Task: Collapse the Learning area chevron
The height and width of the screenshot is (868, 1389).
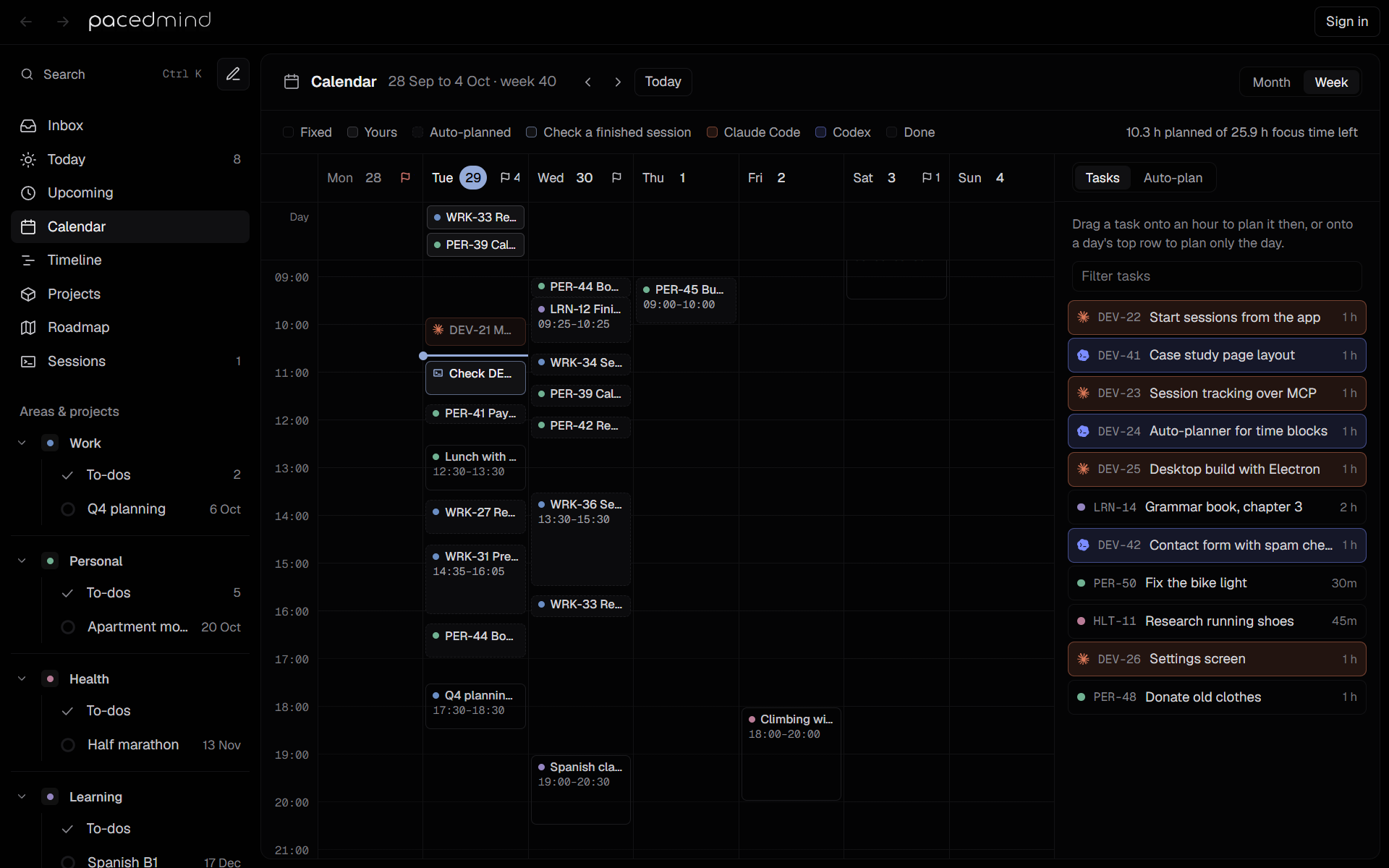Action: (x=22, y=796)
